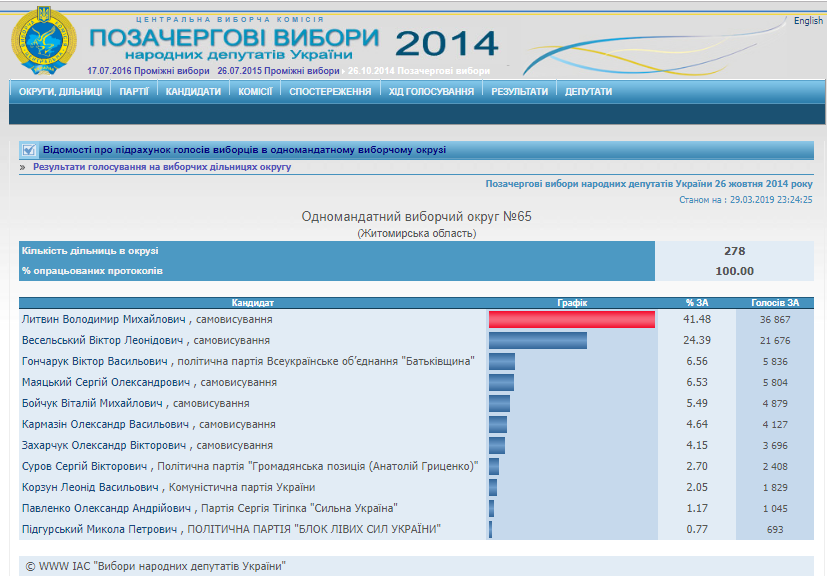This screenshot has height=580, width=827.
Task: Open 17.07.2016 Проміжні вибори link
Action: (x=148, y=71)
